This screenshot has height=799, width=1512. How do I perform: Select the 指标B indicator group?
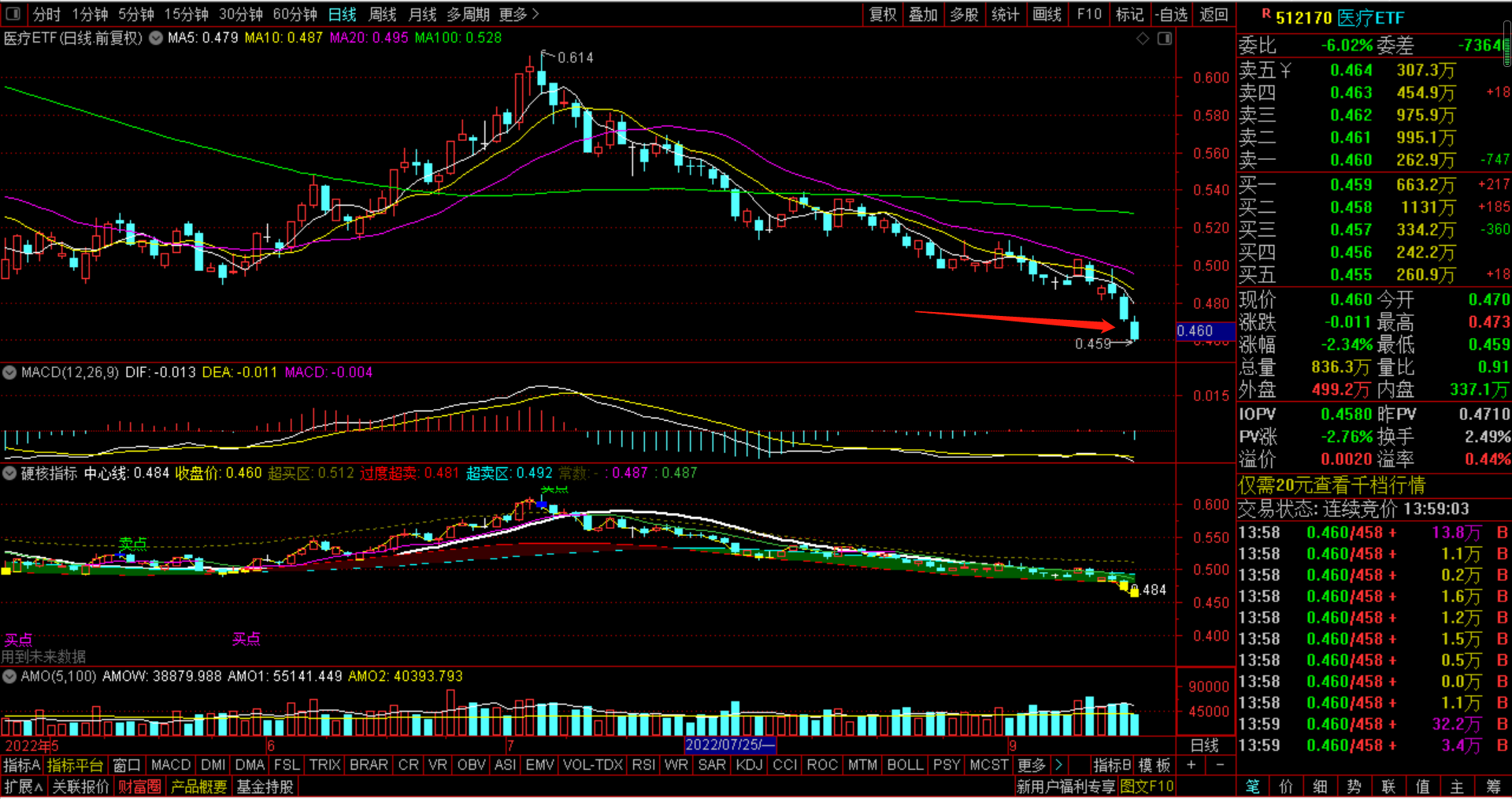point(1112,765)
